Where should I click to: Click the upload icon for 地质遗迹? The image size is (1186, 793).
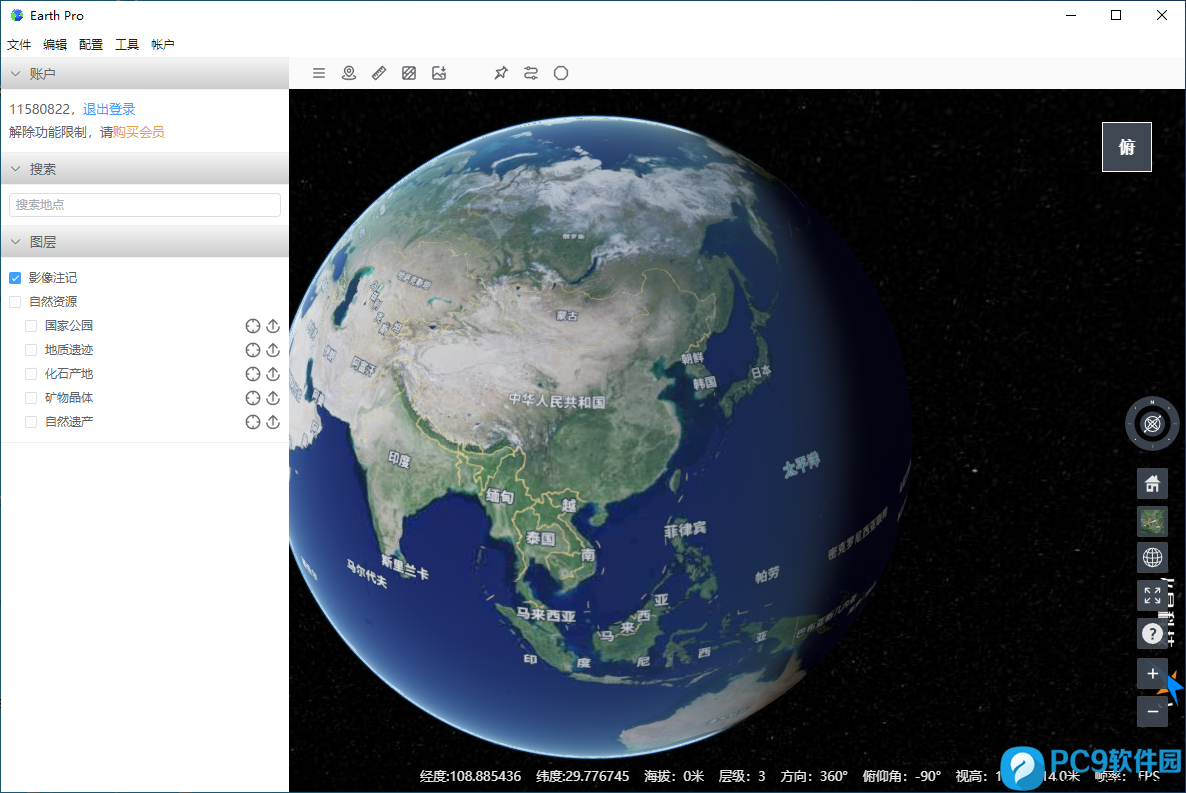point(273,350)
